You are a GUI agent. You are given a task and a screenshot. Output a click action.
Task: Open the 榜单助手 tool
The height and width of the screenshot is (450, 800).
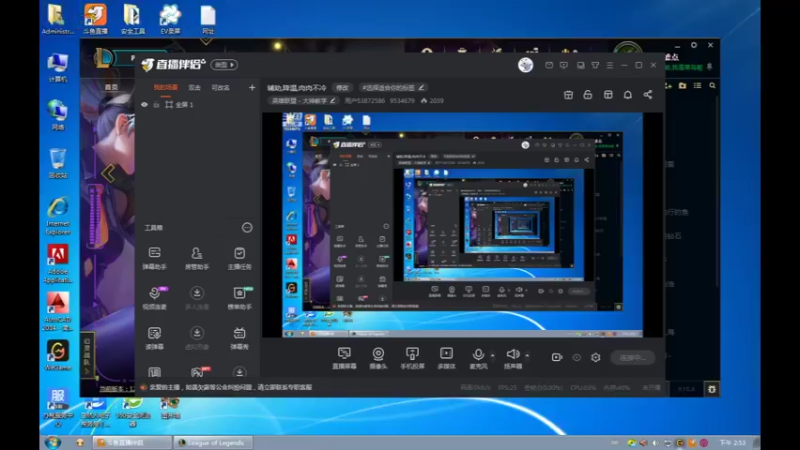pyautogui.click(x=239, y=297)
